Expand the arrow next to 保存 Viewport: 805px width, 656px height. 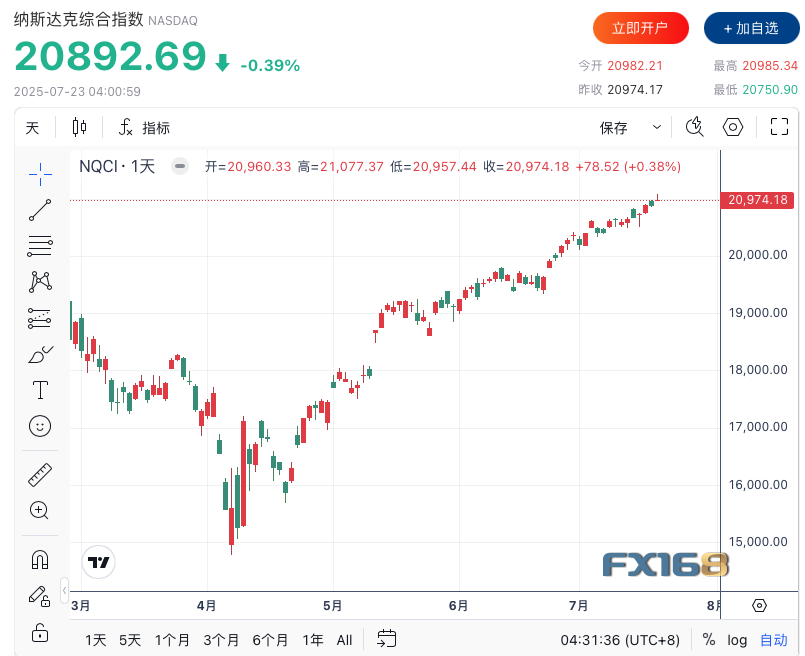click(656, 127)
